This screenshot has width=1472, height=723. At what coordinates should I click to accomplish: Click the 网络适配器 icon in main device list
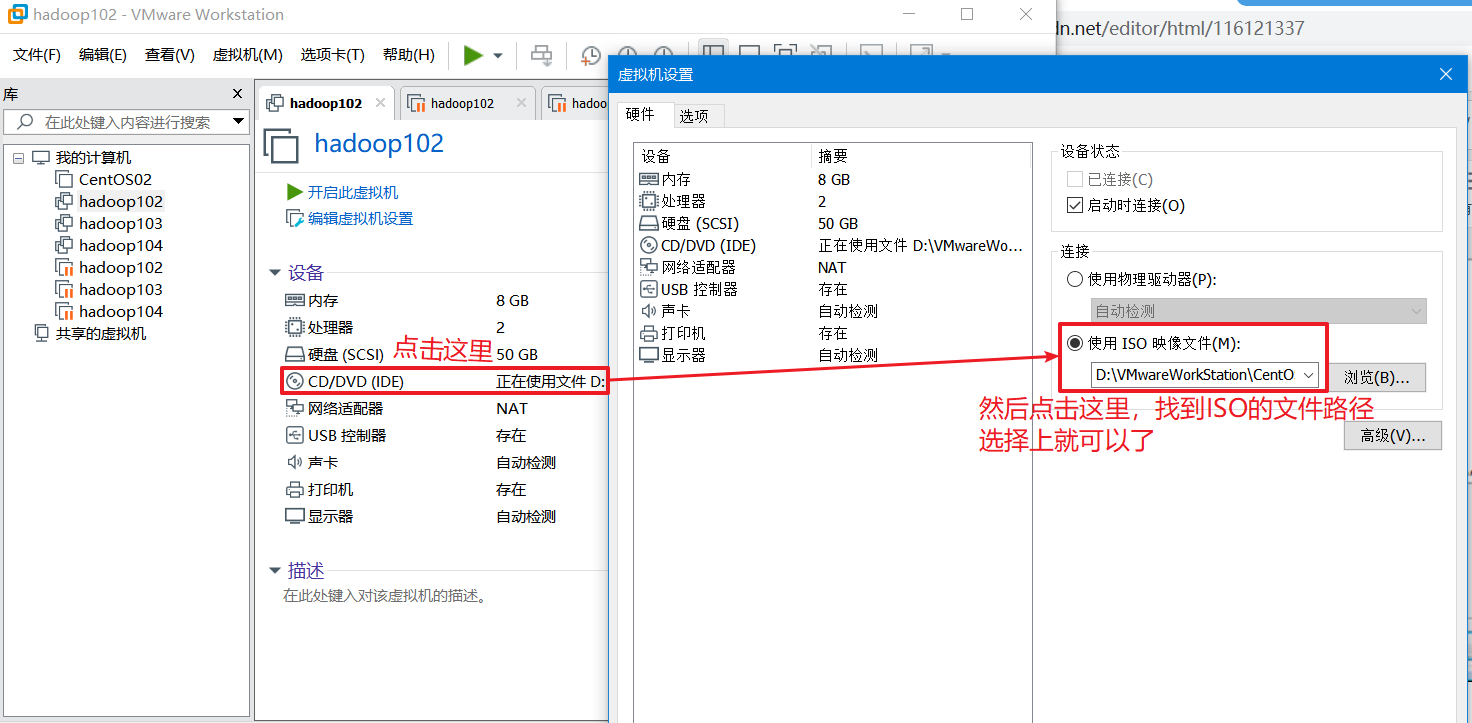coord(295,408)
